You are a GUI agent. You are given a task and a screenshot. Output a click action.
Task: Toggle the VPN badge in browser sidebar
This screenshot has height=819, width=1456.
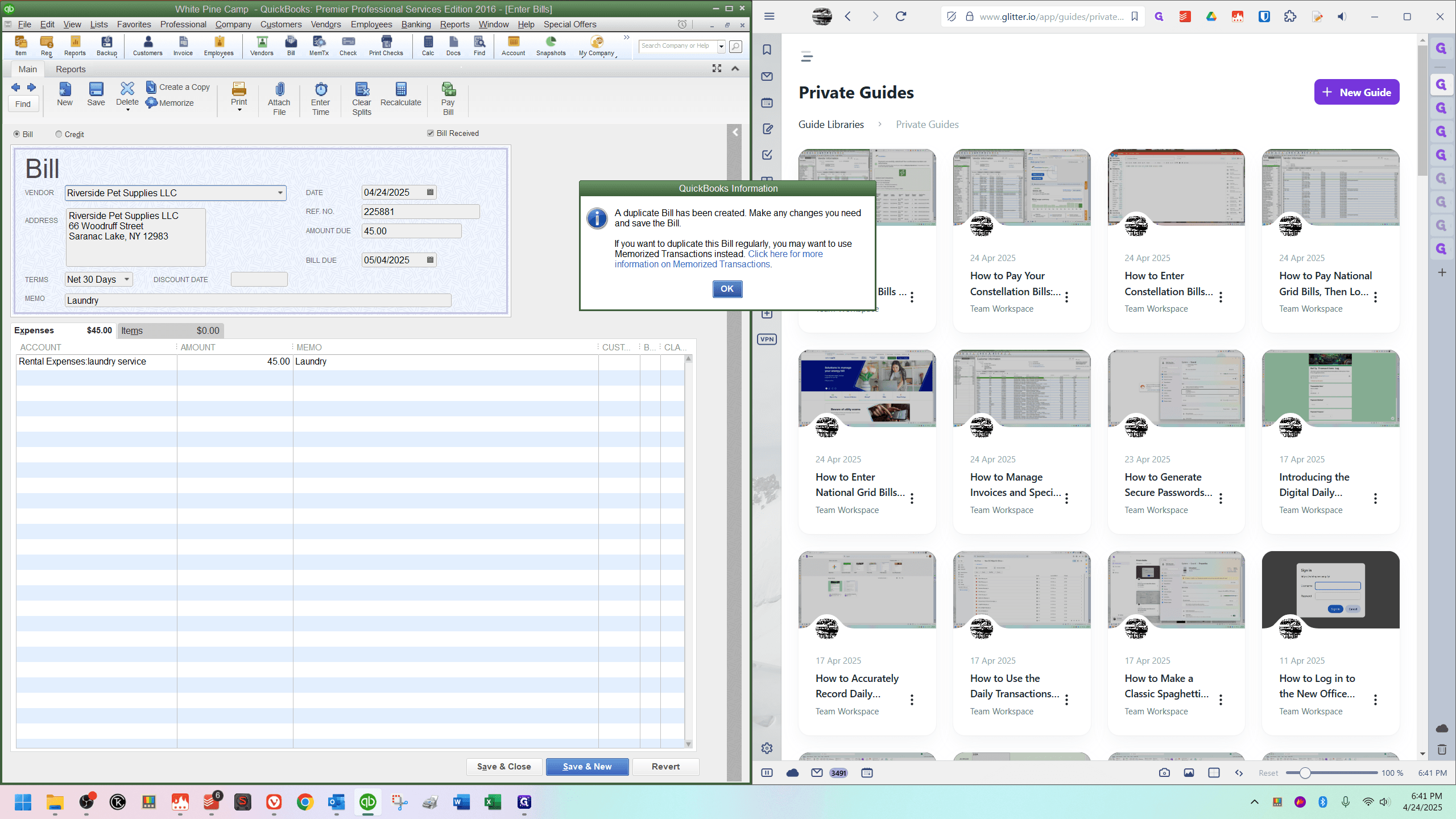point(767,340)
